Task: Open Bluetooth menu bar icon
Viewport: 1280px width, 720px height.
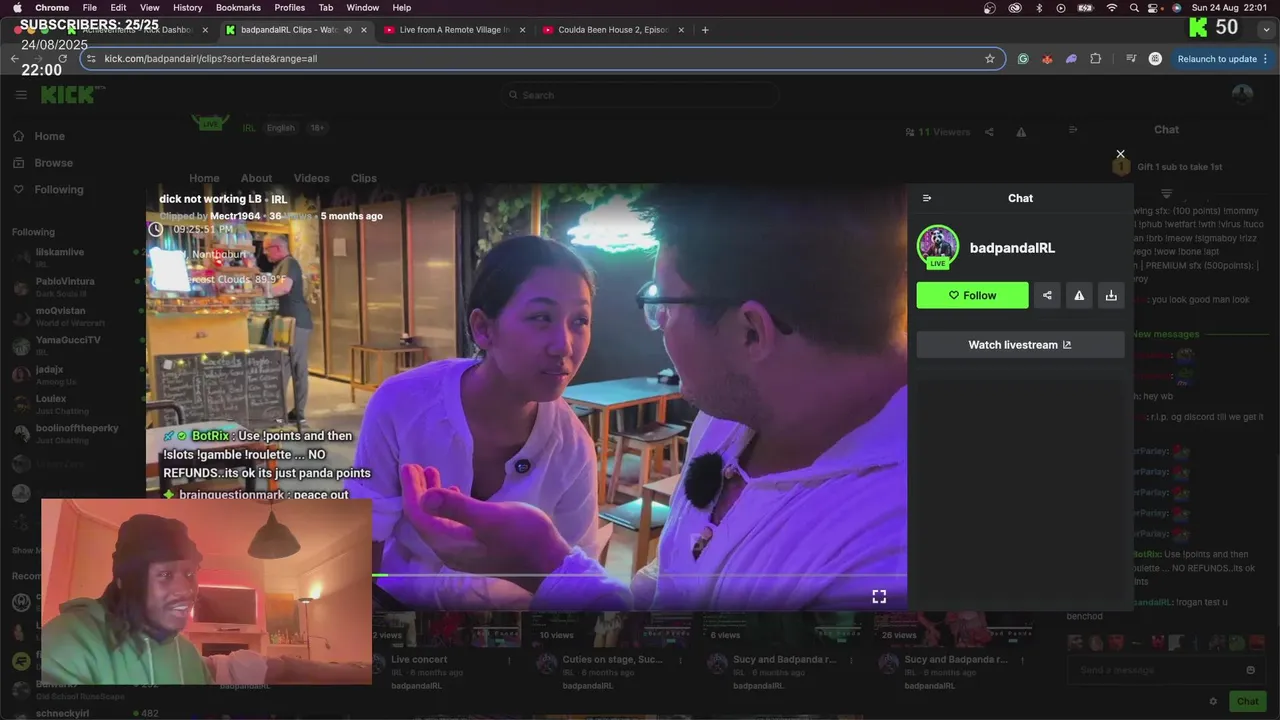Action: [x=1038, y=7]
